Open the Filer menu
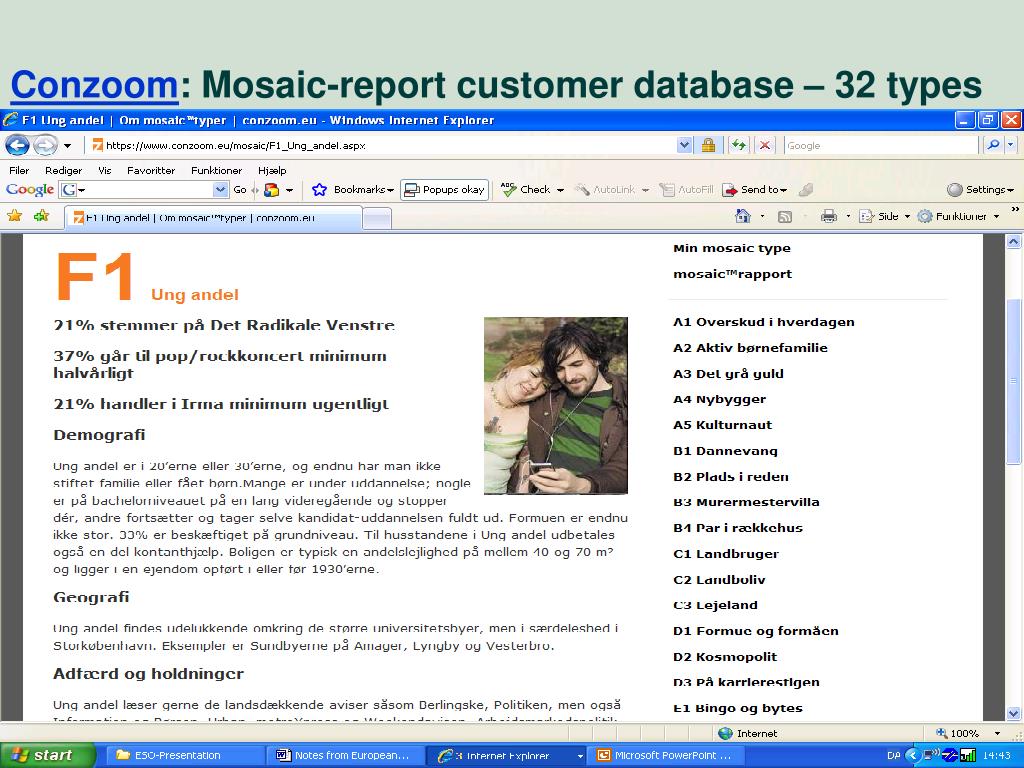The image size is (1024, 768). 19,170
